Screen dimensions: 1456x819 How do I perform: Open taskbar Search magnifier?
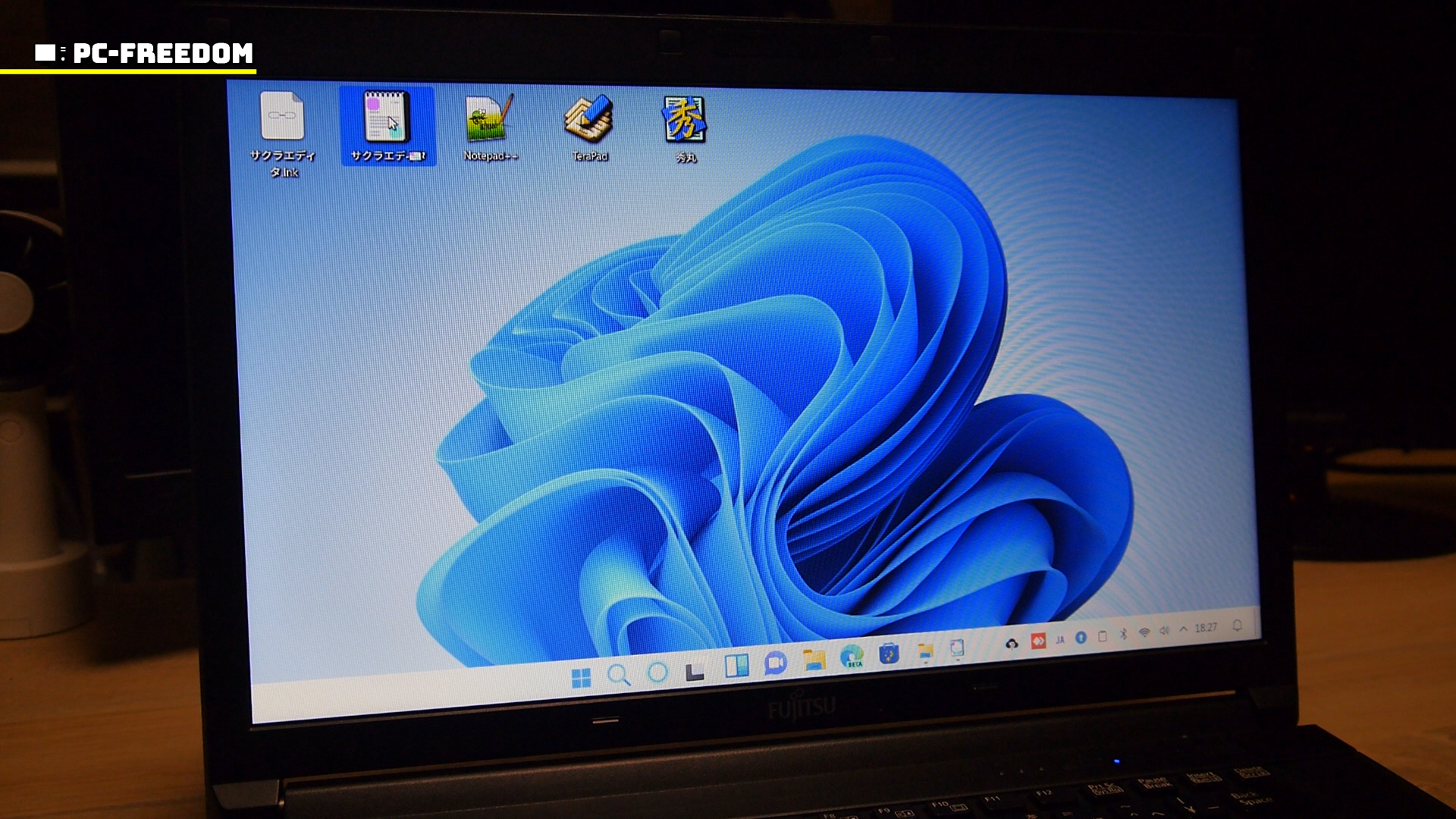(619, 675)
